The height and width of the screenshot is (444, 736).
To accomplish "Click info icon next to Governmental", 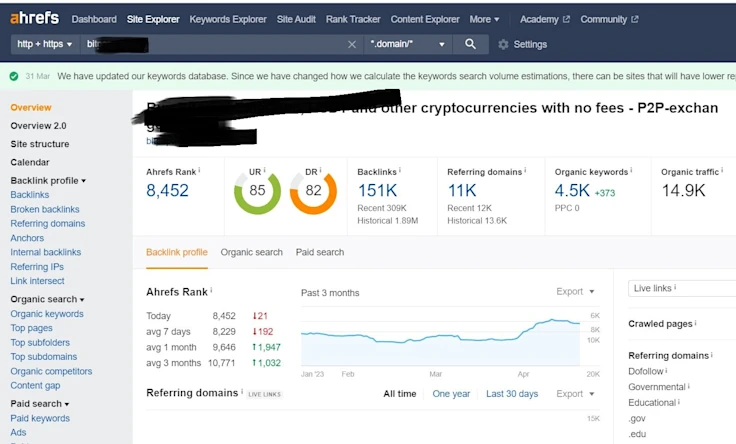I will (689, 386).
